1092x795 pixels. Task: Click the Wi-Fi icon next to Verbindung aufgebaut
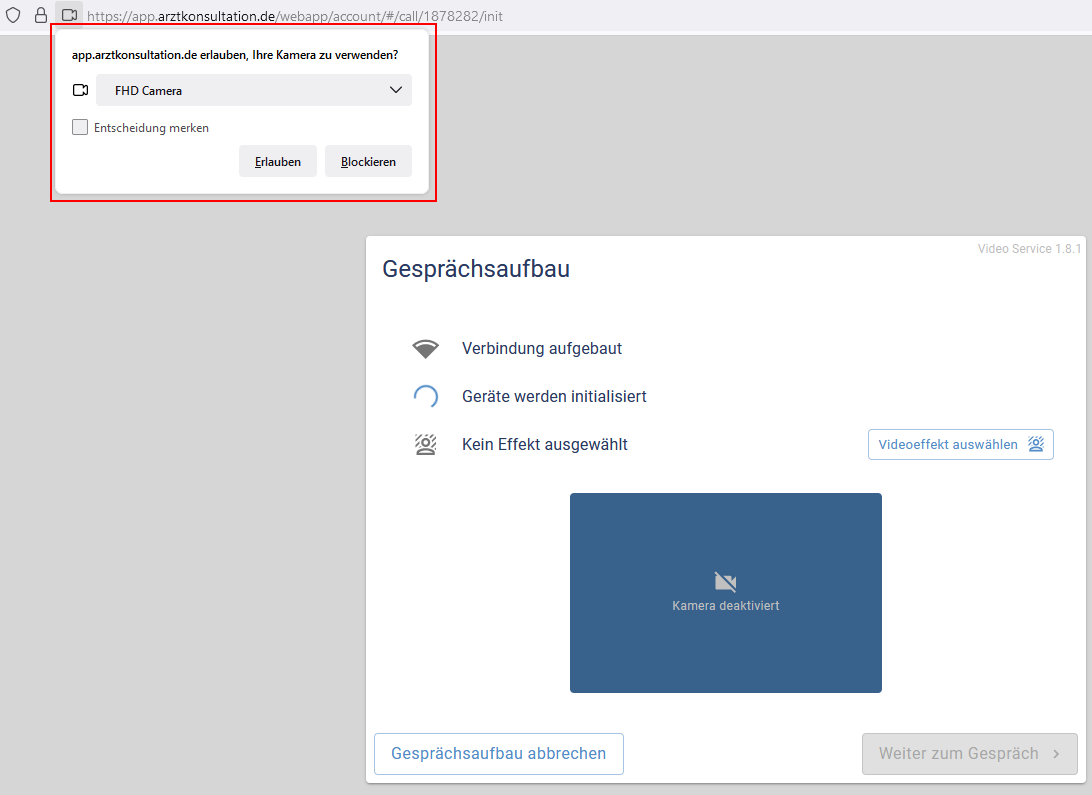(426, 349)
